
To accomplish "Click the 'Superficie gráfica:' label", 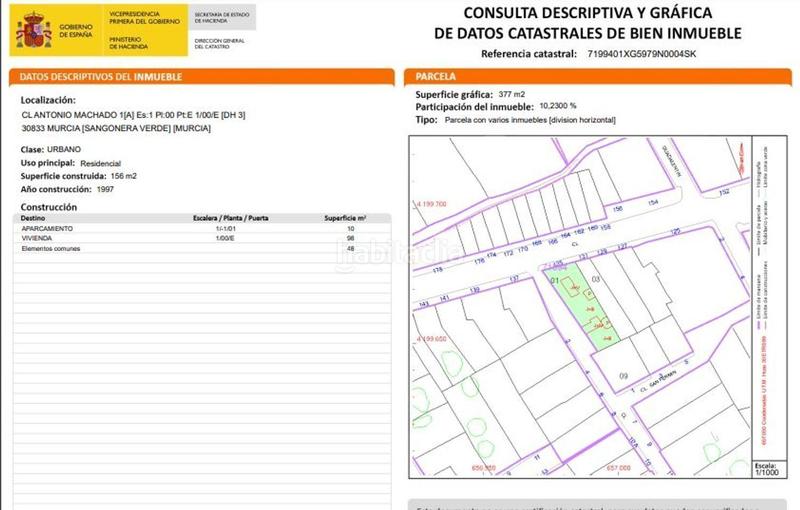I will pyautogui.click(x=454, y=94).
